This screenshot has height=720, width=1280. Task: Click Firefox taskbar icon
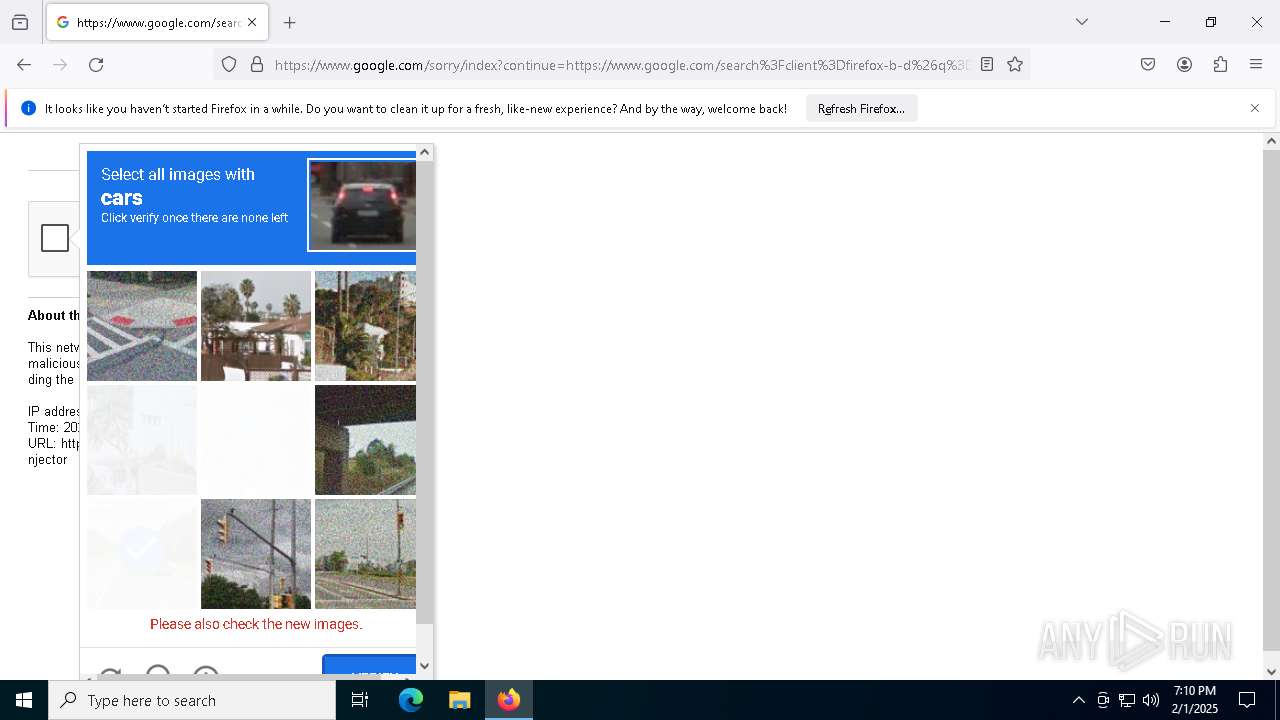tap(509, 700)
